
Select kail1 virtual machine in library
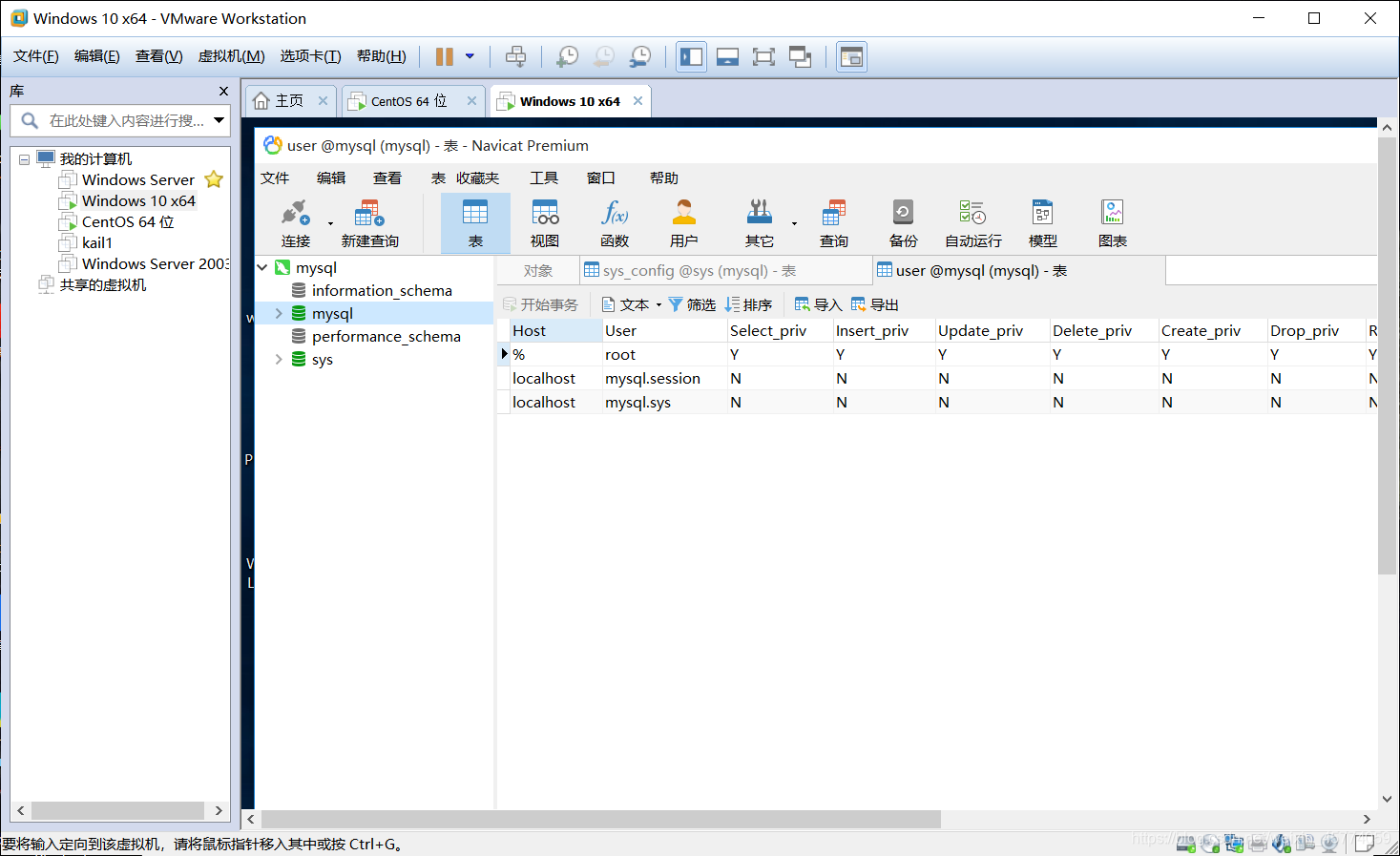click(96, 242)
